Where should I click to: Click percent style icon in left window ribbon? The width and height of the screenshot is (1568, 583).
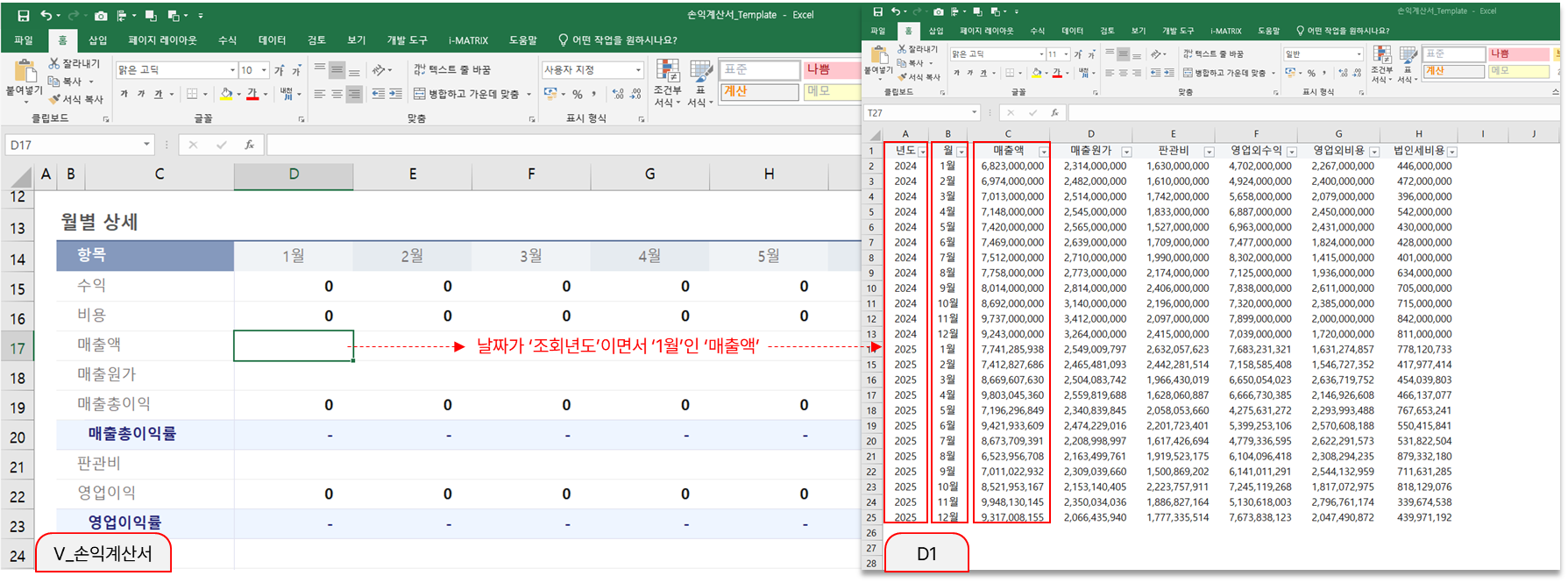pos(578,94)
